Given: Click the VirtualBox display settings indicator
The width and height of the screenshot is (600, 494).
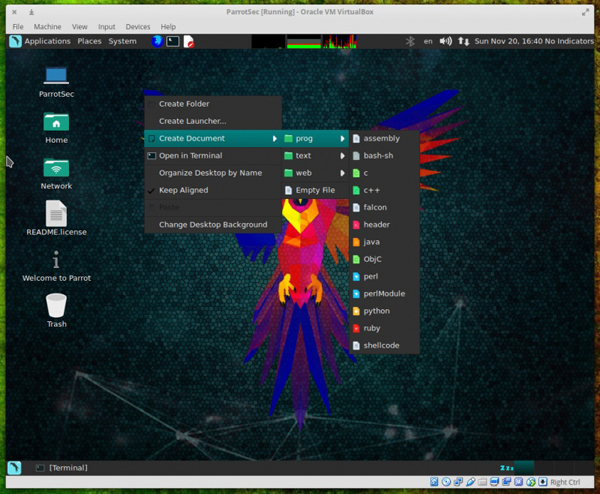Looking at the screenshot, I should 494,482.
